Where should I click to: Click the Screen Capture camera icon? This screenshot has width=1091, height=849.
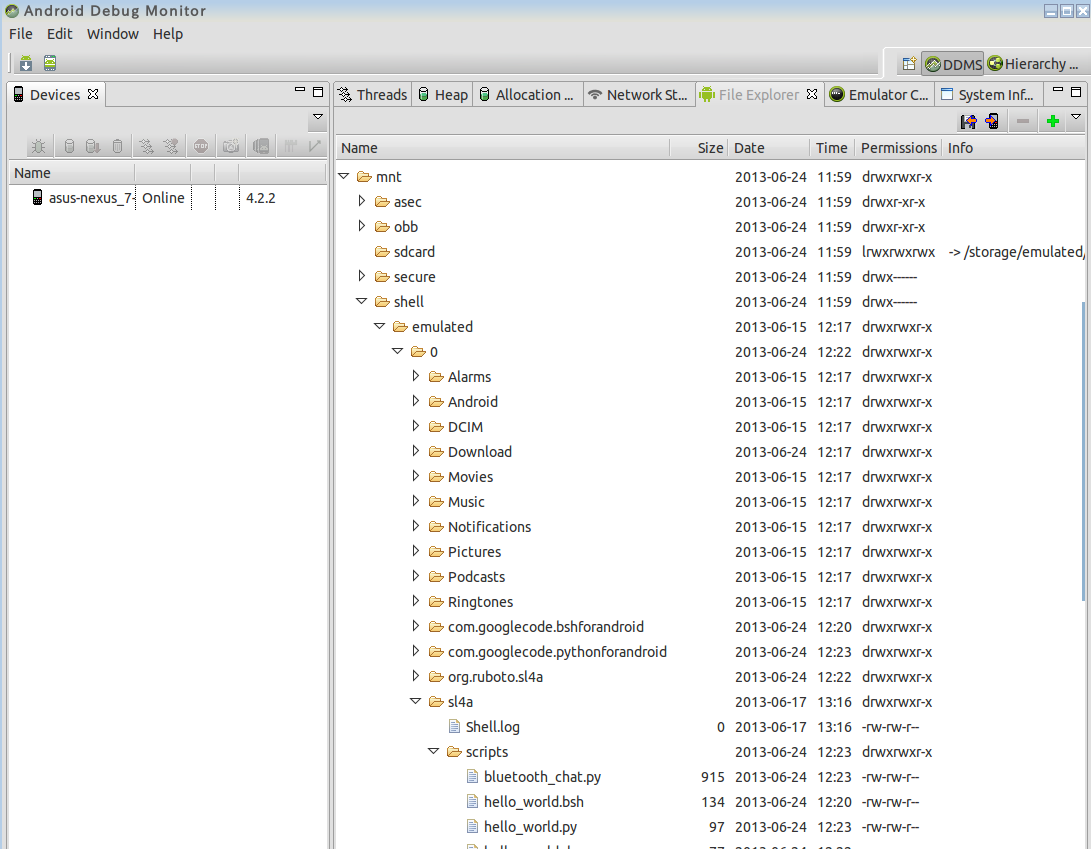point(231,146)
